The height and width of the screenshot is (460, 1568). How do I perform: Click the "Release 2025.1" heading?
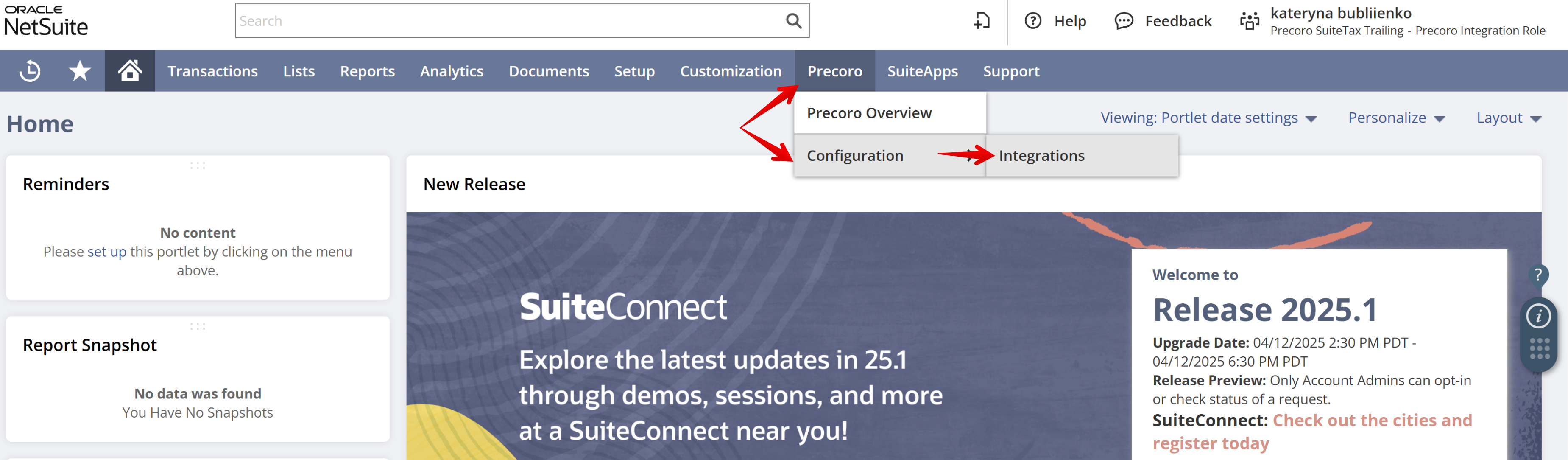[1265, 309]
